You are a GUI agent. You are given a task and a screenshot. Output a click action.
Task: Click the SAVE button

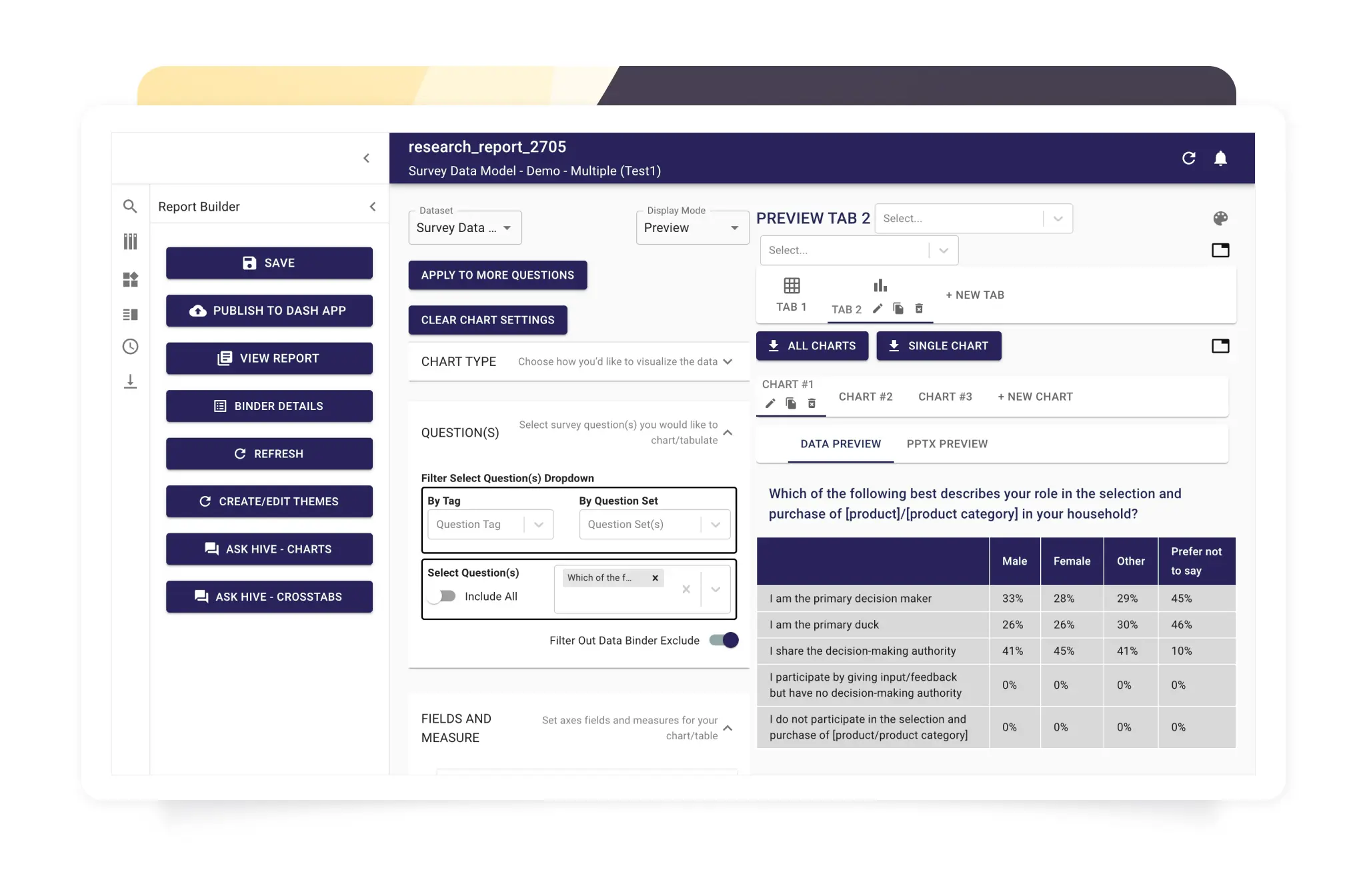pos(269,263)
